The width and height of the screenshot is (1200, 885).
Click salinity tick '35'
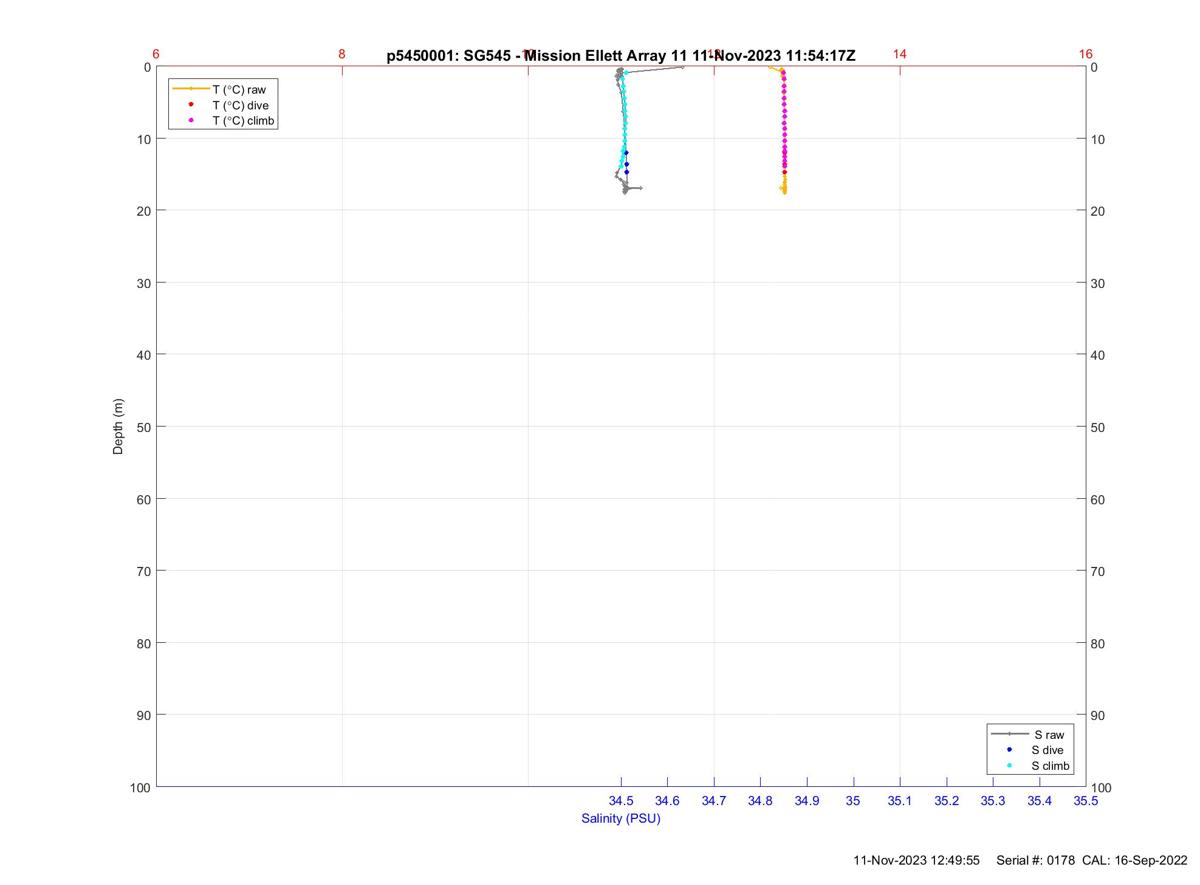coord(853,801)
